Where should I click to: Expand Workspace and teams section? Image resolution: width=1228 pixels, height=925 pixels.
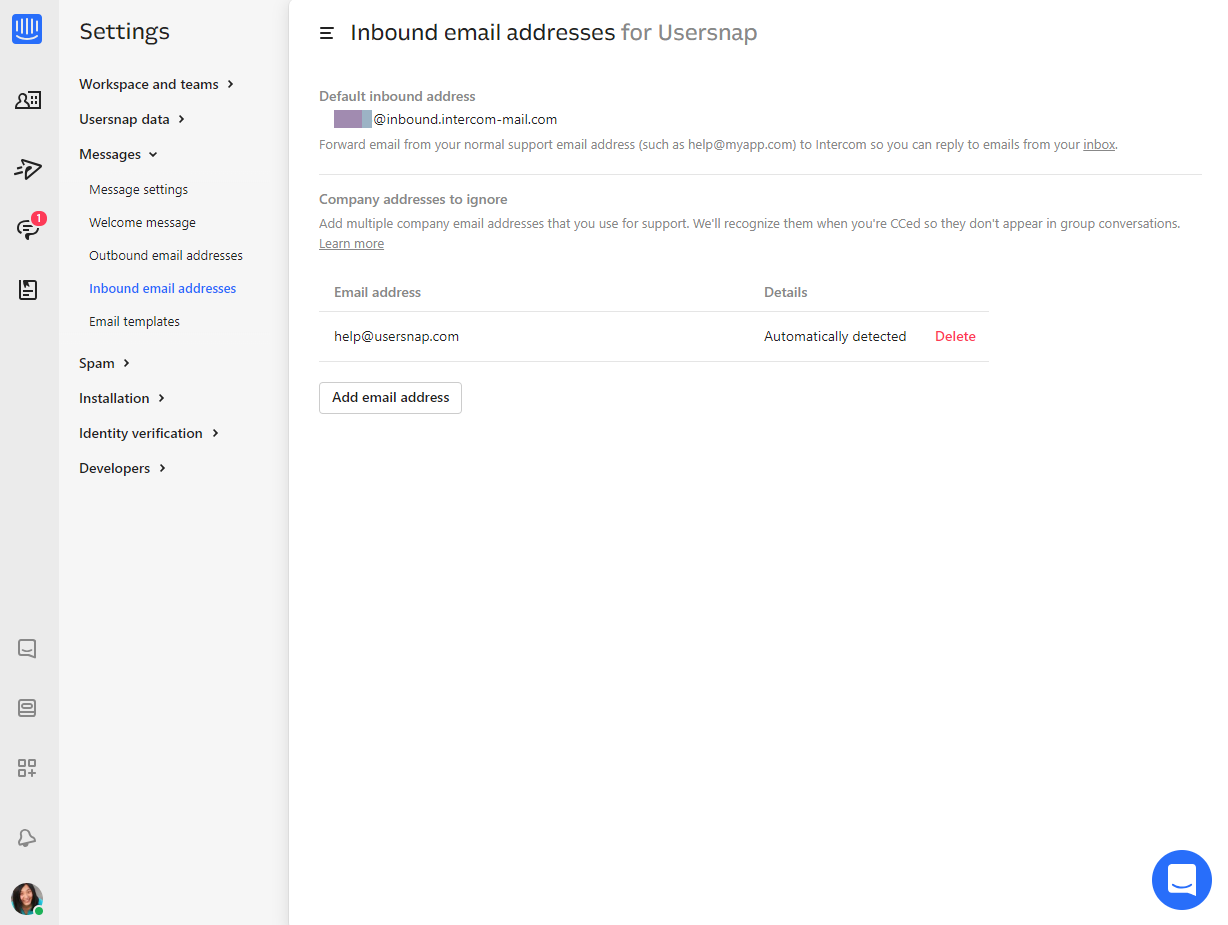point(156,85)
